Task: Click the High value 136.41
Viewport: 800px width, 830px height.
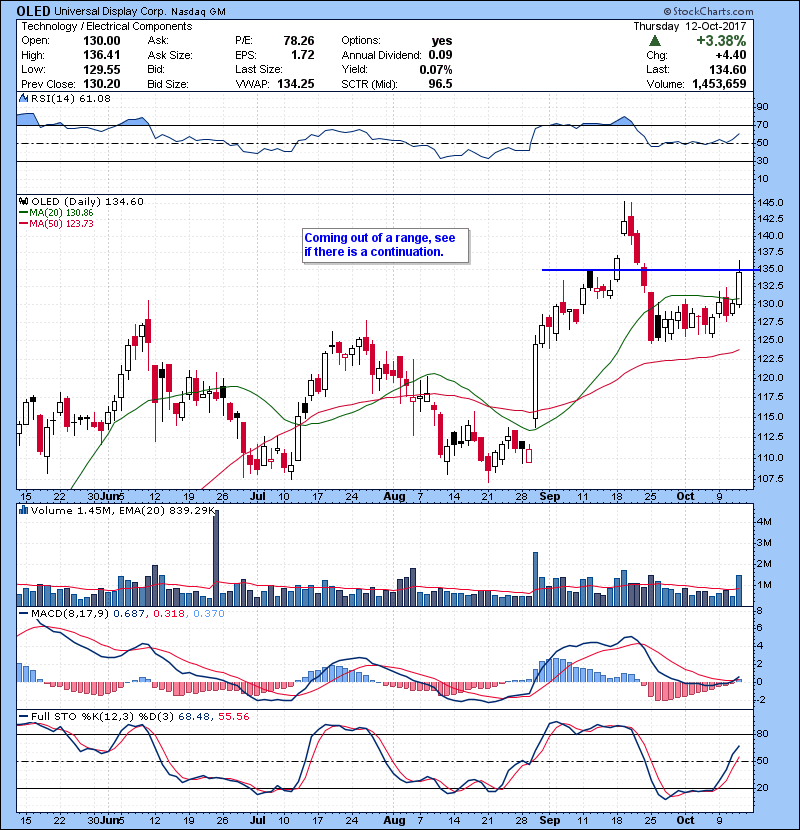Action: (x=101, y=55)
